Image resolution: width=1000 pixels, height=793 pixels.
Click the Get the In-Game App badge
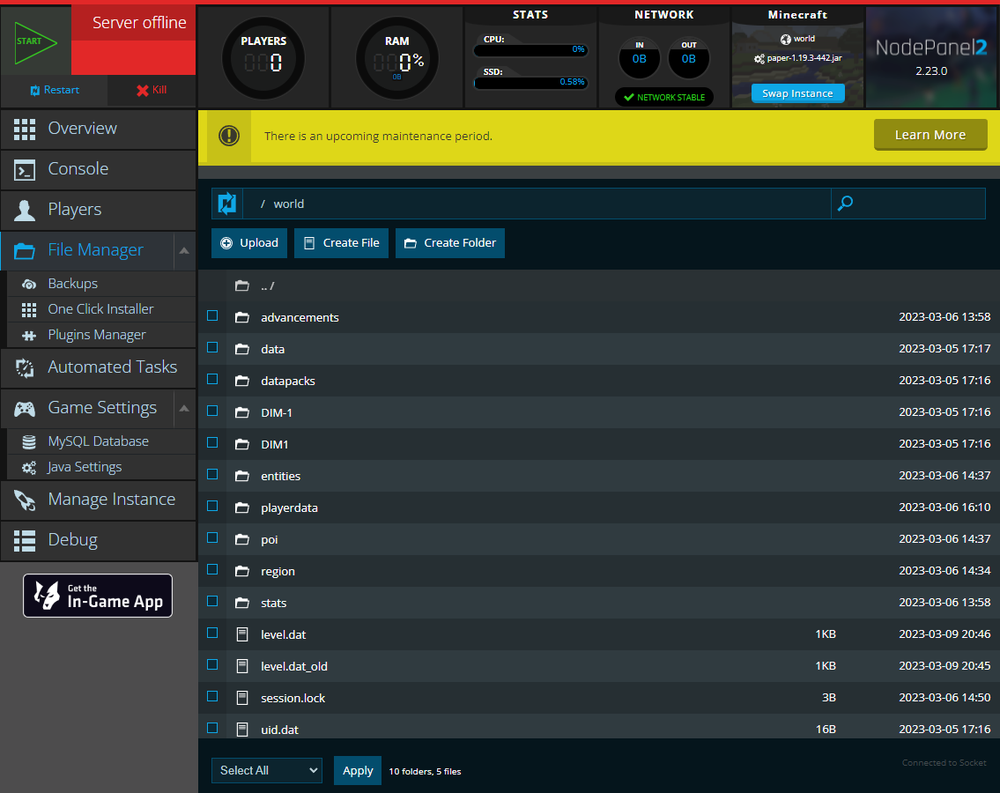98,596
